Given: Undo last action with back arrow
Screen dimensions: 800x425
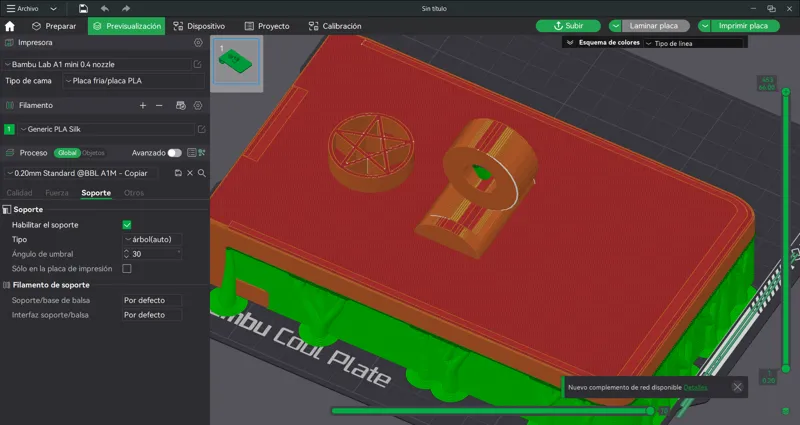Looking at the screenshot, I should (x=105, y=9).
